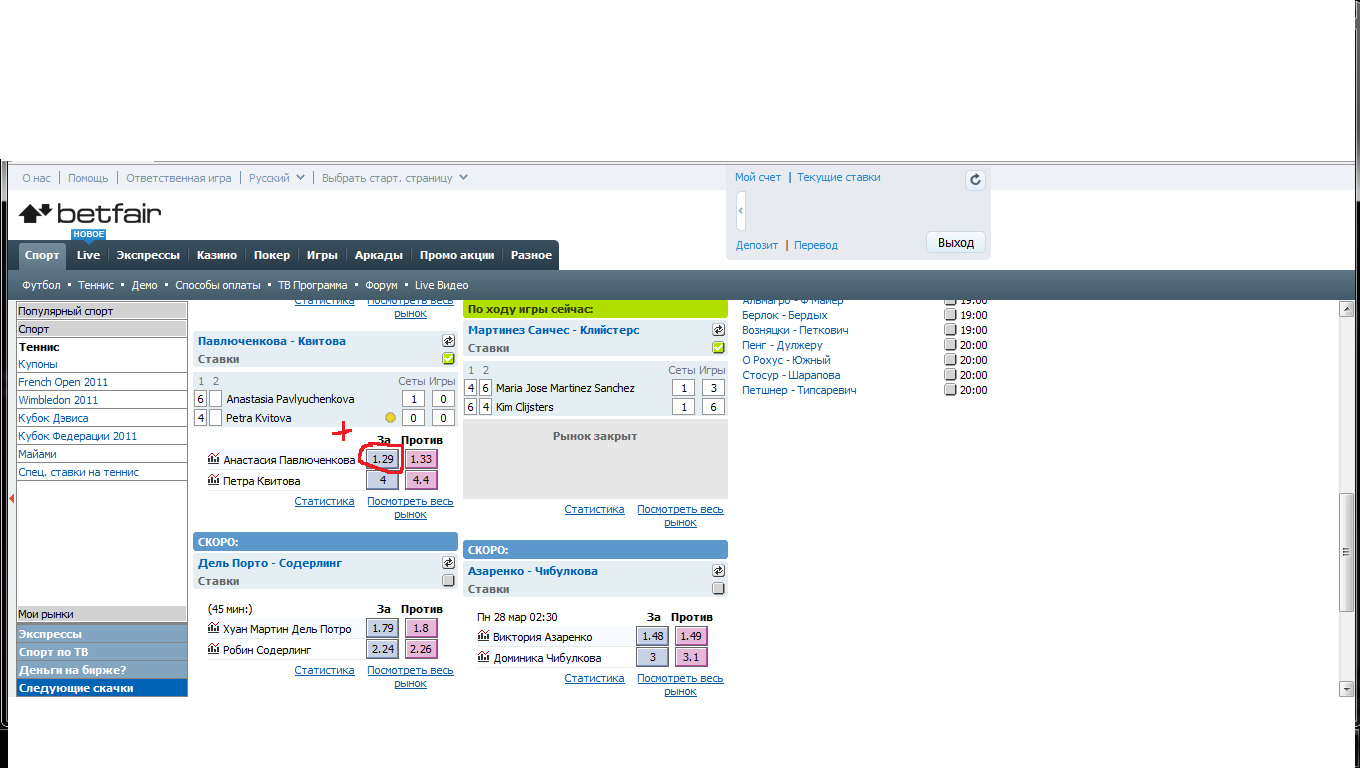This screenshot has height=768, width=1360.
Task: Toggle Ставки checkbox for Павлюченкова - Квитова
Action: 448,359
